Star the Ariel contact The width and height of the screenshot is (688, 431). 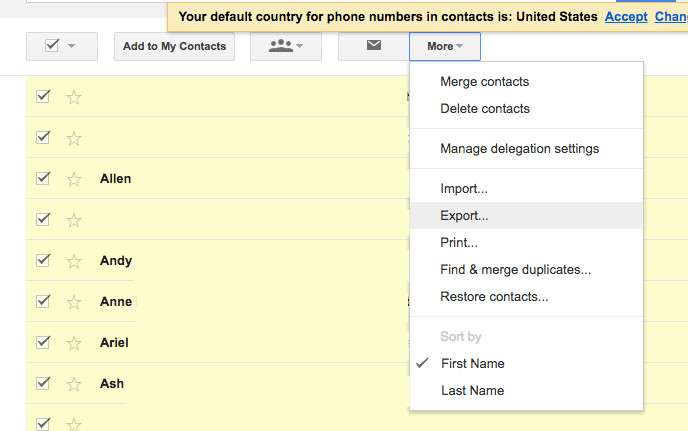(x=73, y=343)
